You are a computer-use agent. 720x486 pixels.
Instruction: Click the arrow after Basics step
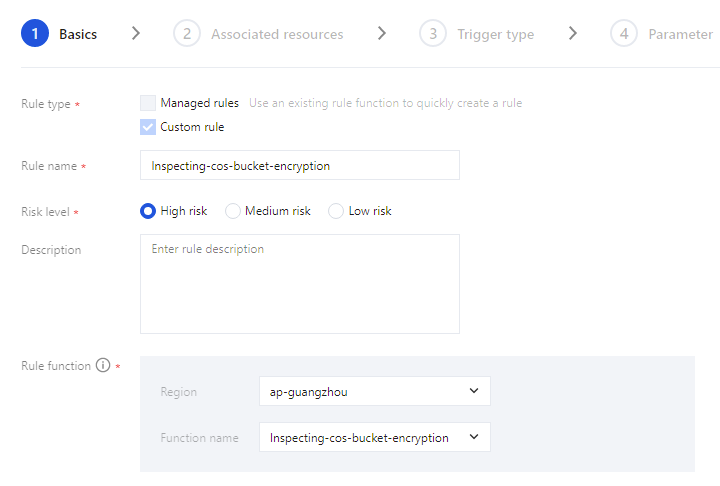point(136,33)
